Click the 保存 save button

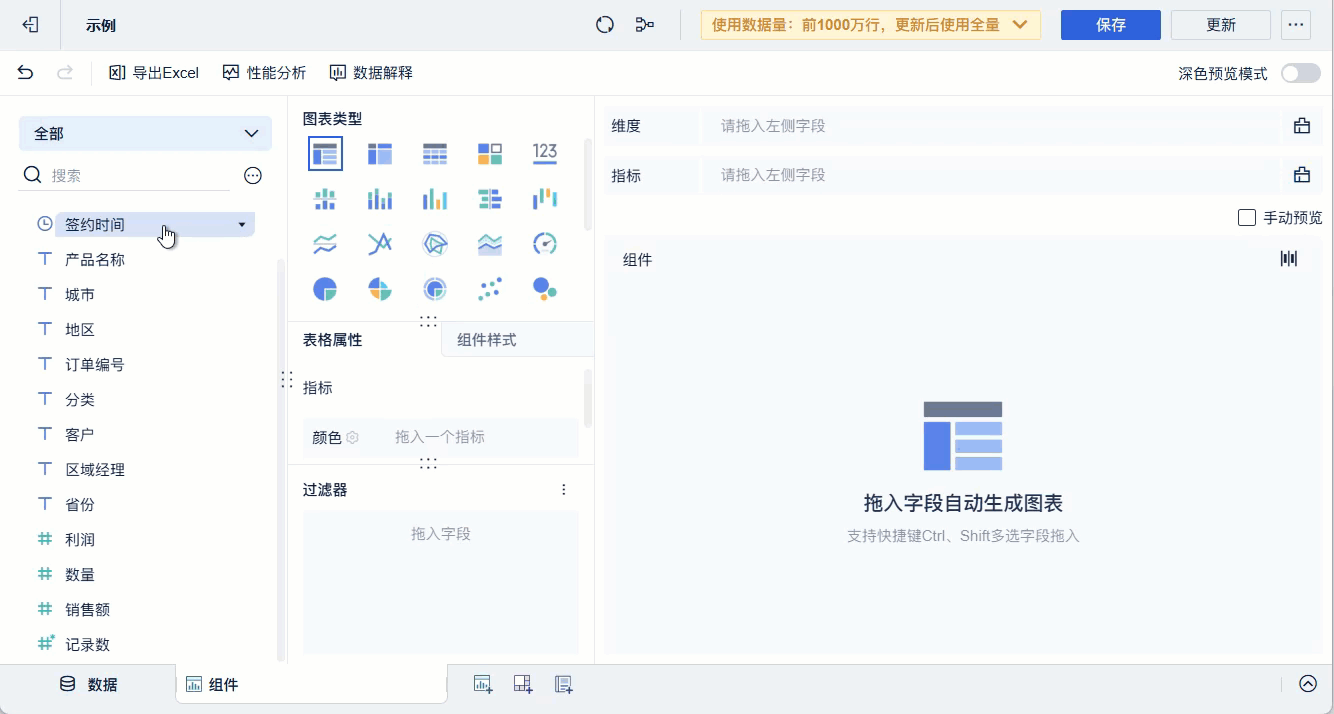[x=1111, y=25]
